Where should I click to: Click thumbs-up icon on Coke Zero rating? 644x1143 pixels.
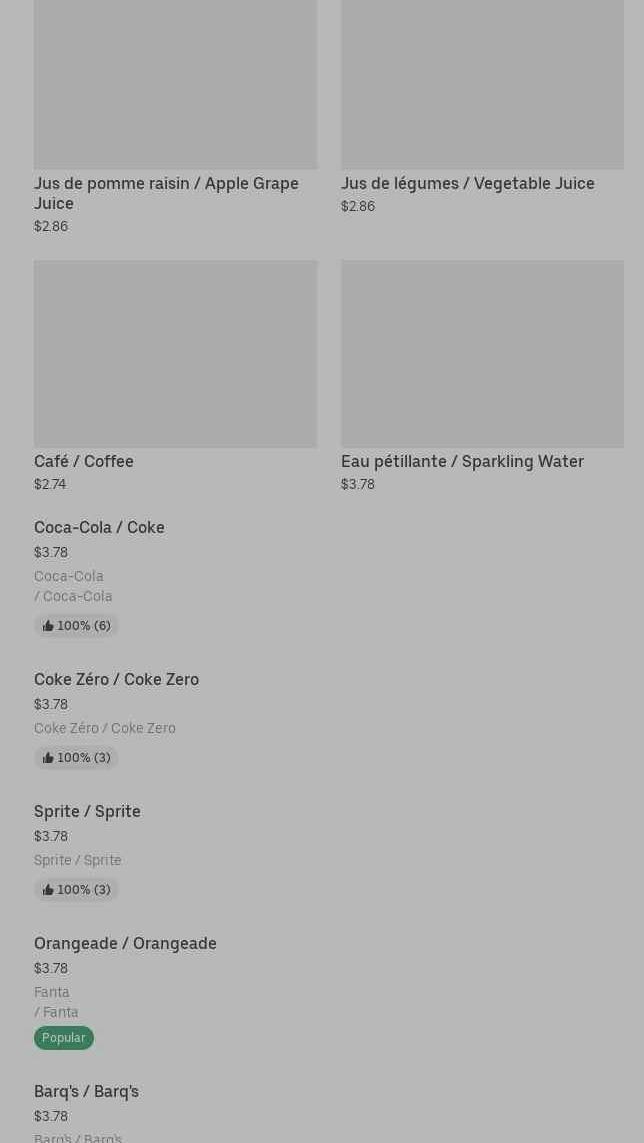(x=48, y=758)
